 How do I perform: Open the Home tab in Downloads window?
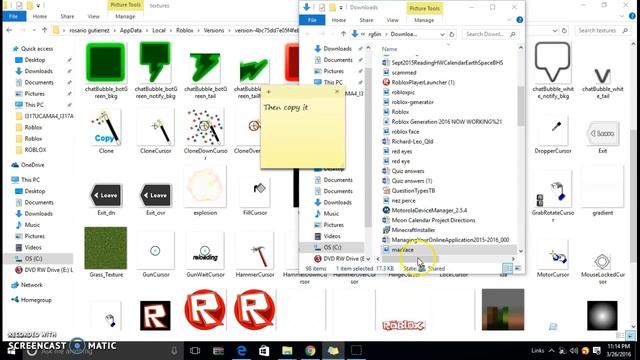pos(338,20)
